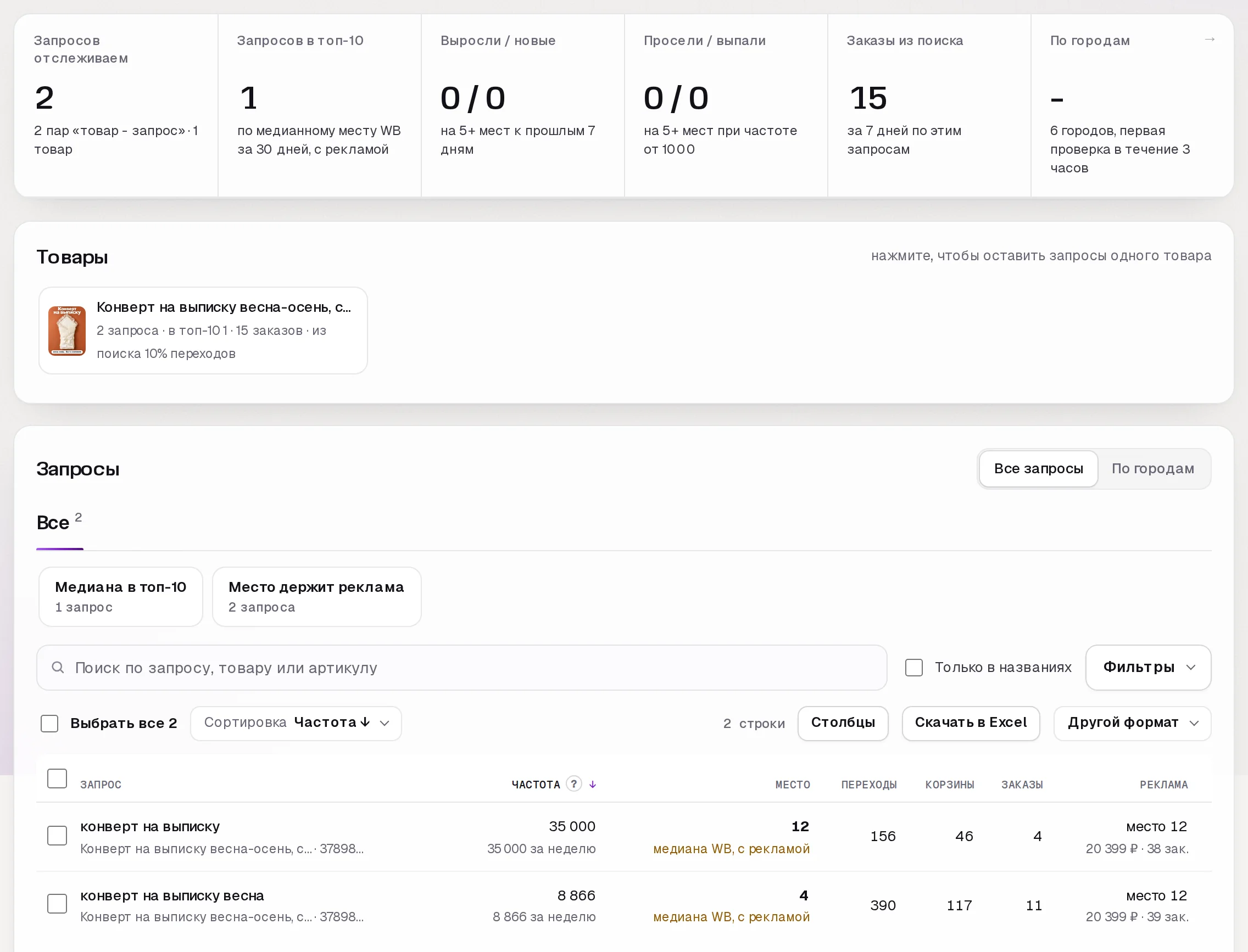Open the Запросов отслеживаем summary card

(116, 105)
